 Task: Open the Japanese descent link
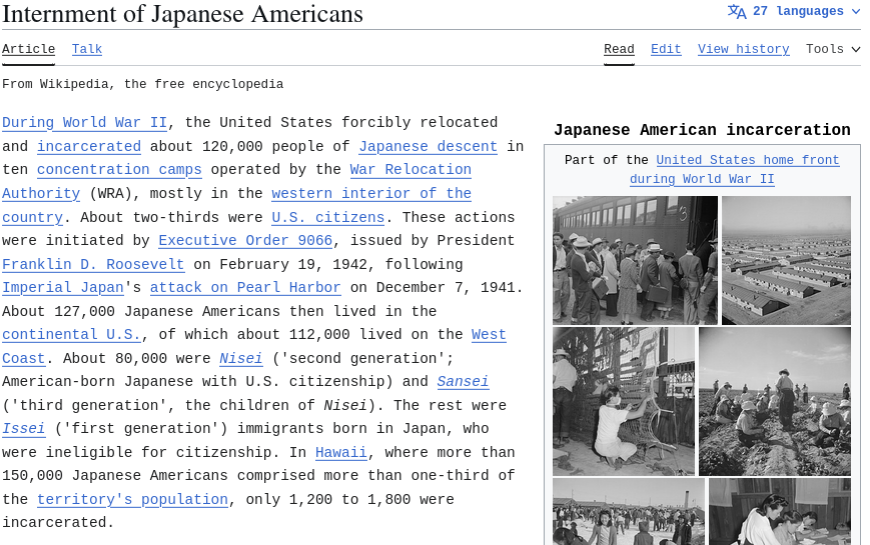[x=428, y=146]
